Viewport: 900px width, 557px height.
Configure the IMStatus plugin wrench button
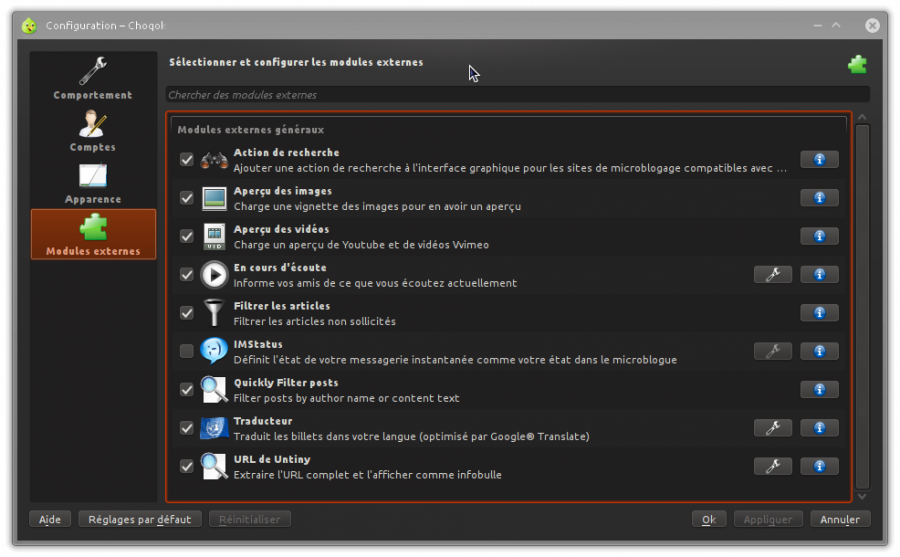click(773, 351)
